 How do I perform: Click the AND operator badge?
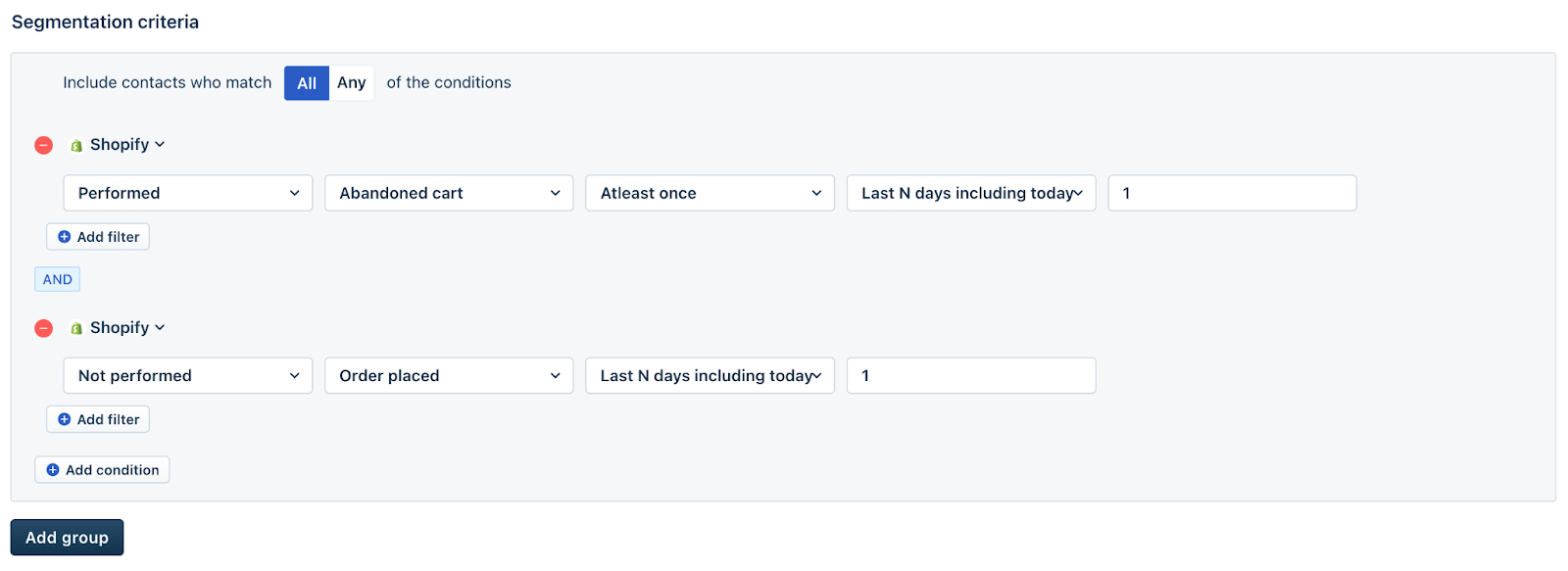click(57, 279)
